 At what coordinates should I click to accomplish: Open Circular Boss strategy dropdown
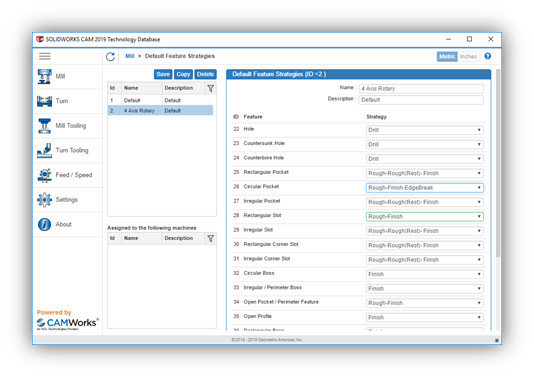coord(425,274)
